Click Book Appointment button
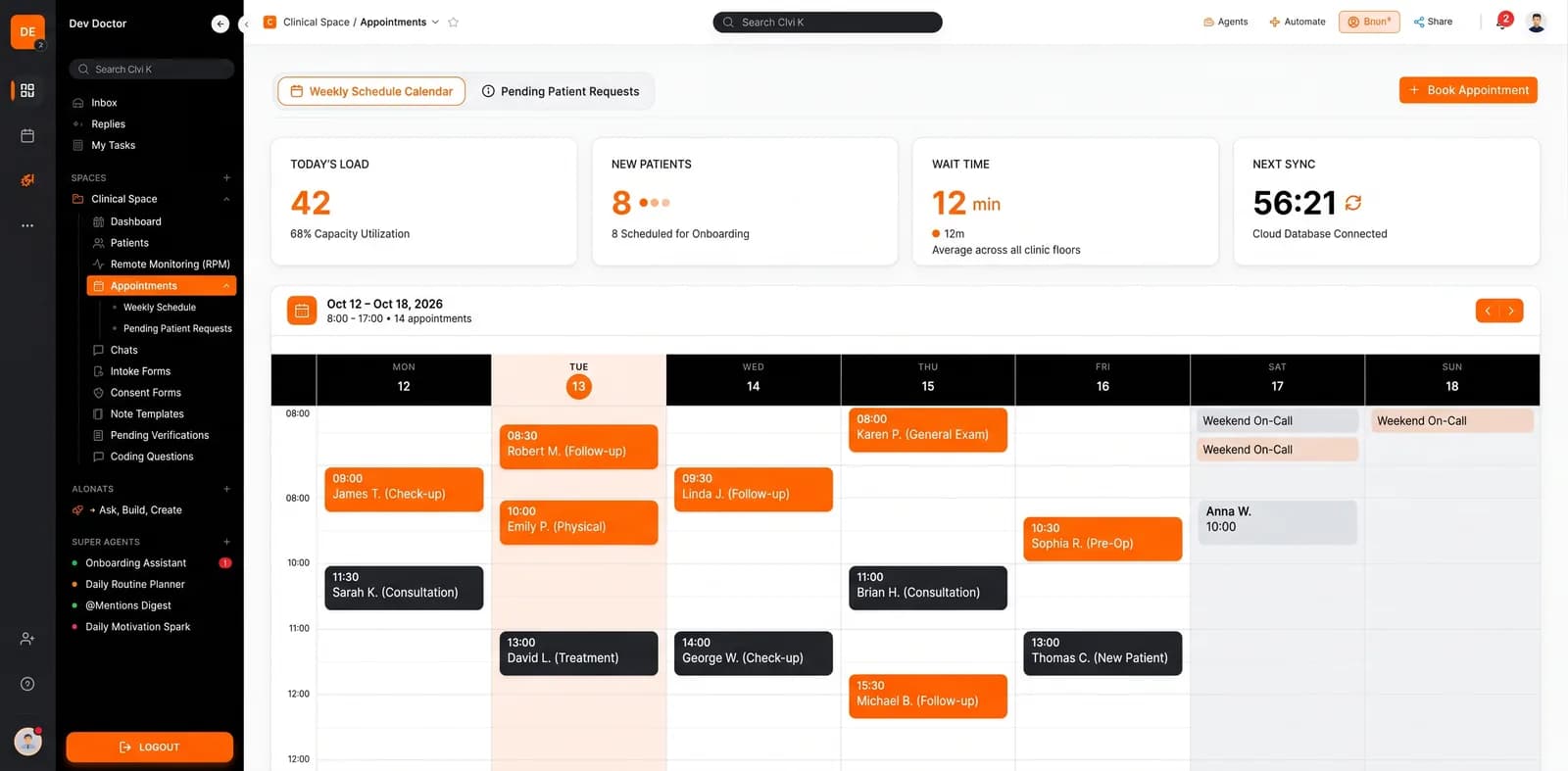Viewport: 1568px width, 771px height. pyautogui.click(x=1468, y=90)
